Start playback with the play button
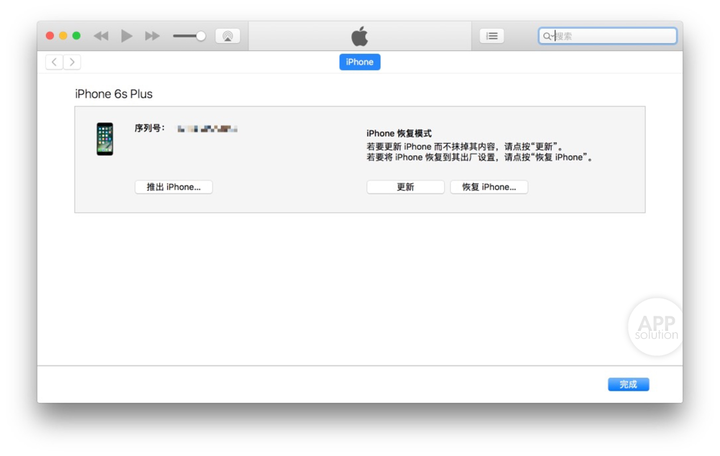 point(126,36)
